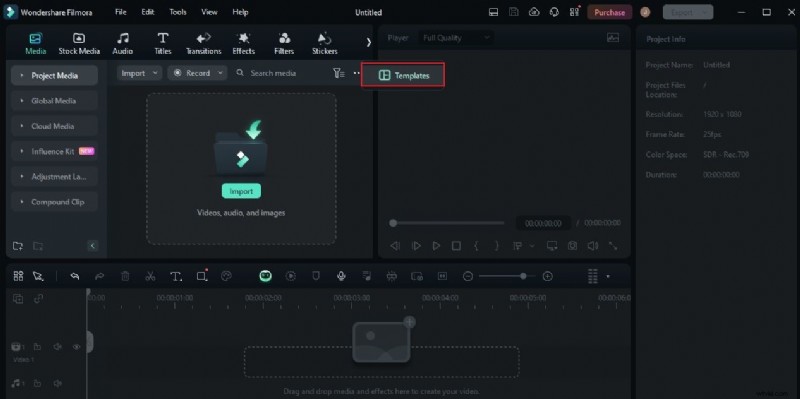Toggle Video 1 track visibility eye
The image size is (800, 399).
pos(77,347)
